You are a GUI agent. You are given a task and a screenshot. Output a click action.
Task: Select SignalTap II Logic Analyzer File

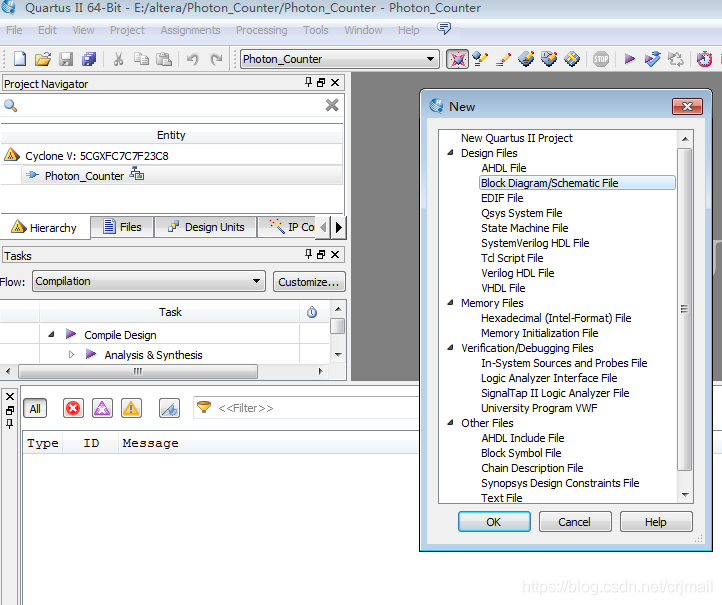coord(555,393)
